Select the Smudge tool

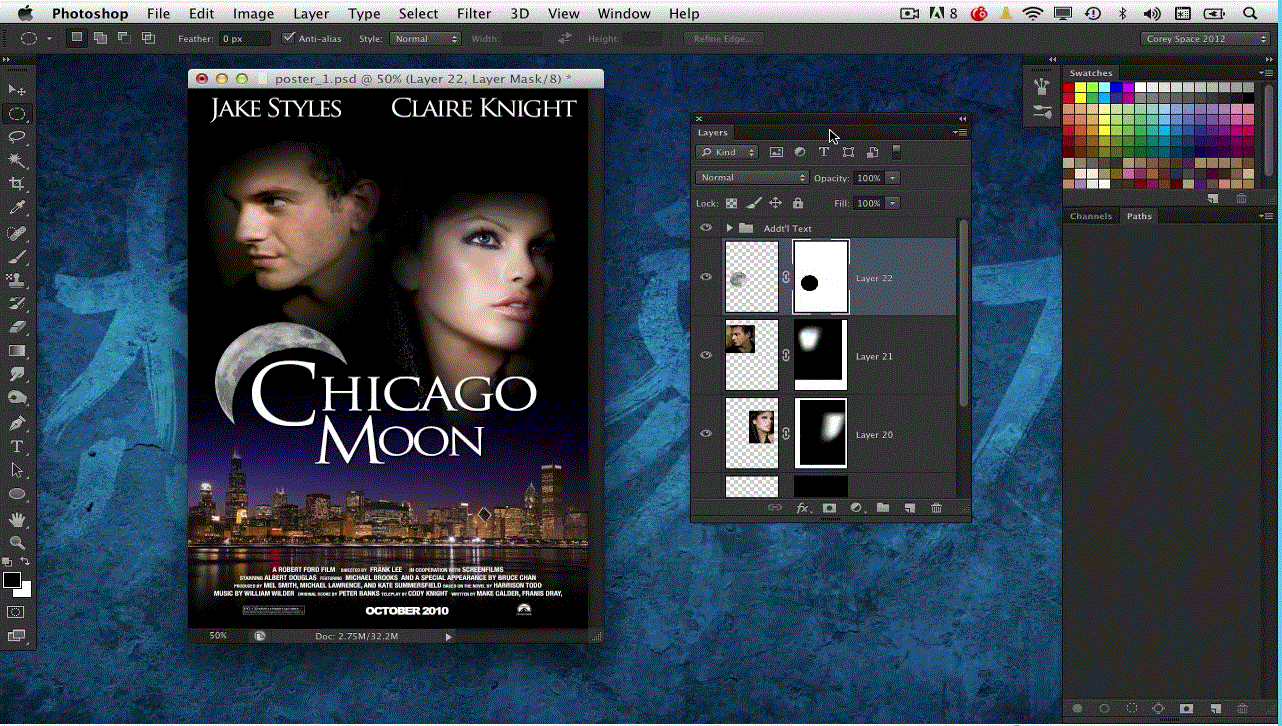tap(17, 374)
